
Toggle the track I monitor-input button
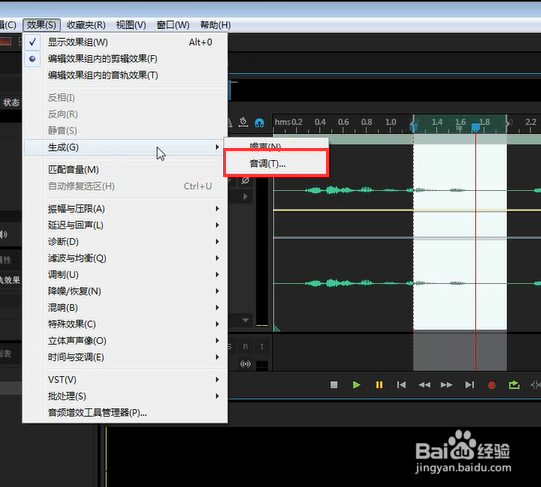[x=262, y=347]
